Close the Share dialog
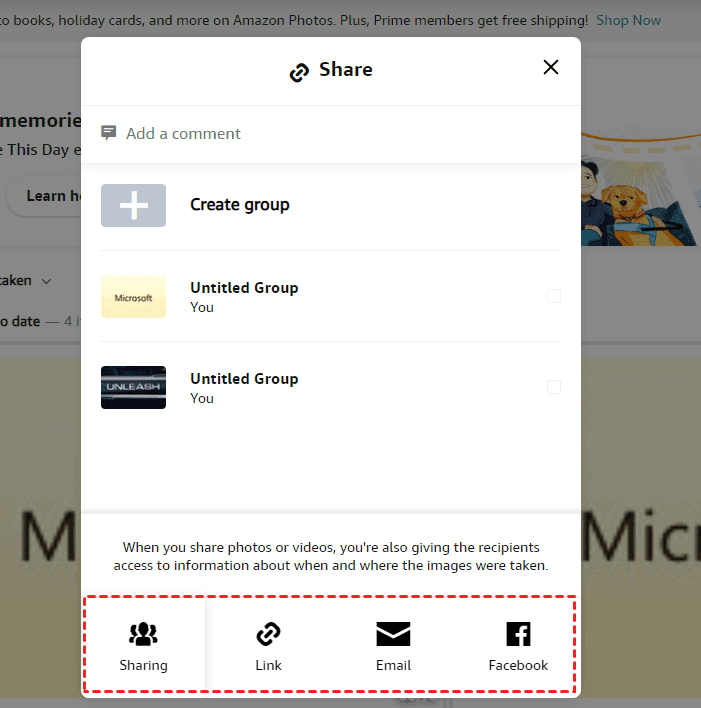The height and width of the screenshot is (708, 701). pos(551,67)
